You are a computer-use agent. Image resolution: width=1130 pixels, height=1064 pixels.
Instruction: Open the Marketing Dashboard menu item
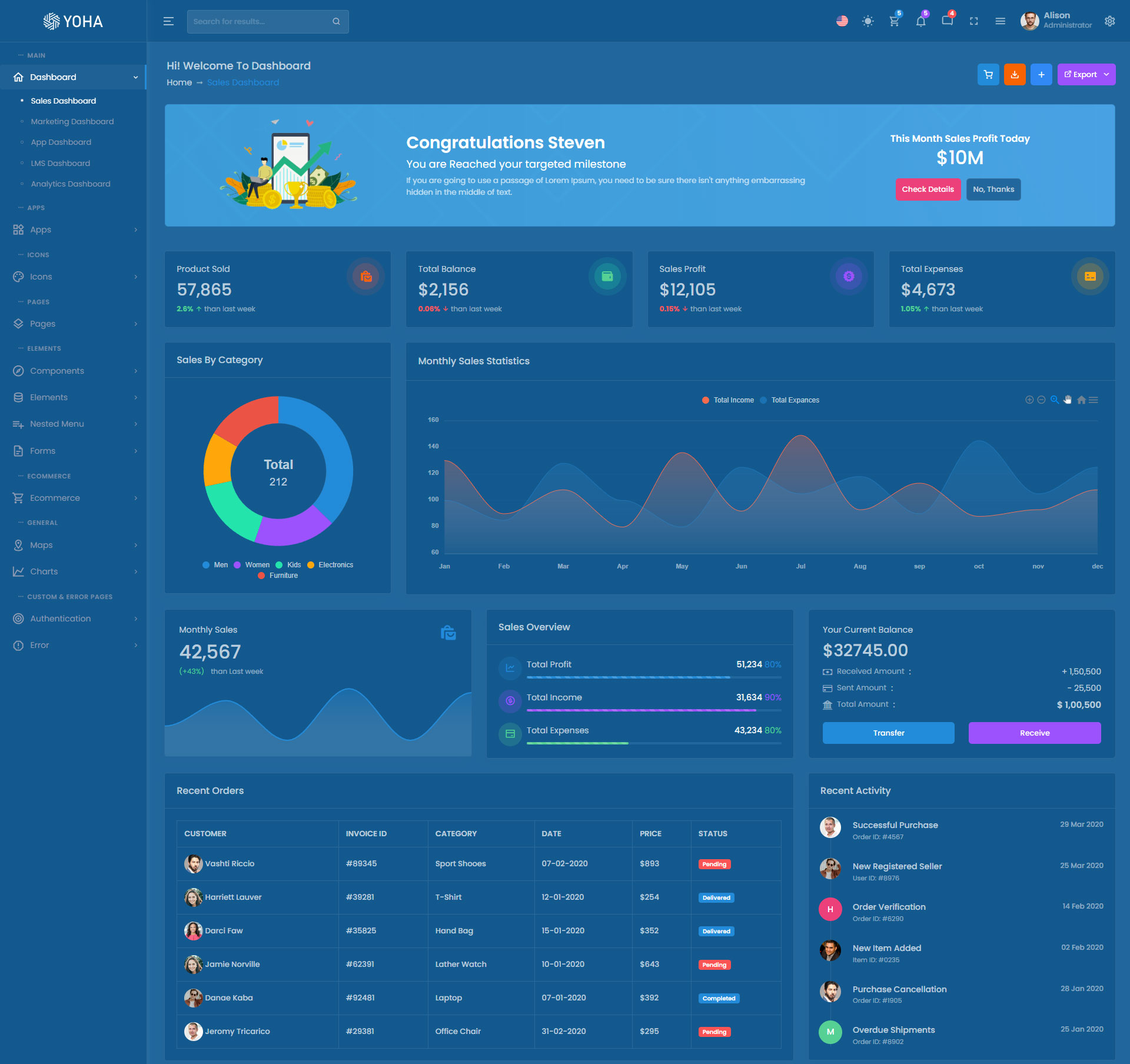pos(72,121)
